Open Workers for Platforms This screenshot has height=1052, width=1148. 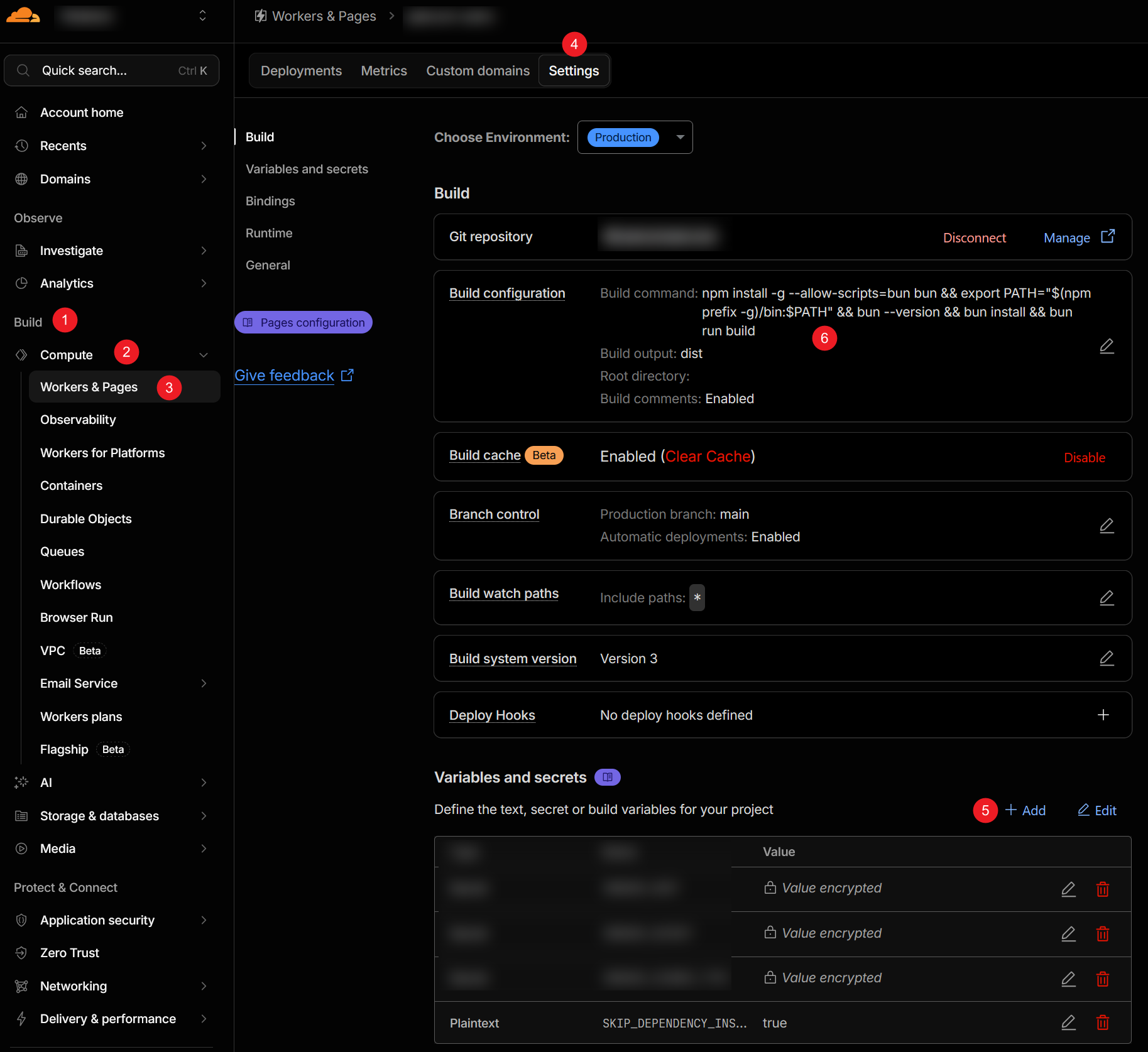[x=102, y=453]
